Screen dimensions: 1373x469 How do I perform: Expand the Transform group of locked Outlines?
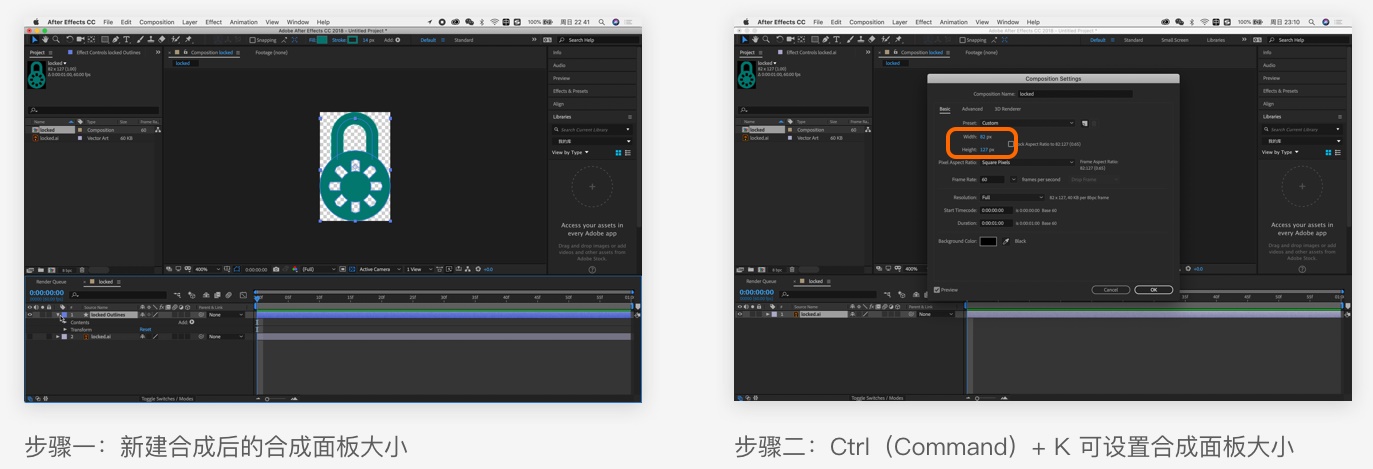tap(64, 329)
